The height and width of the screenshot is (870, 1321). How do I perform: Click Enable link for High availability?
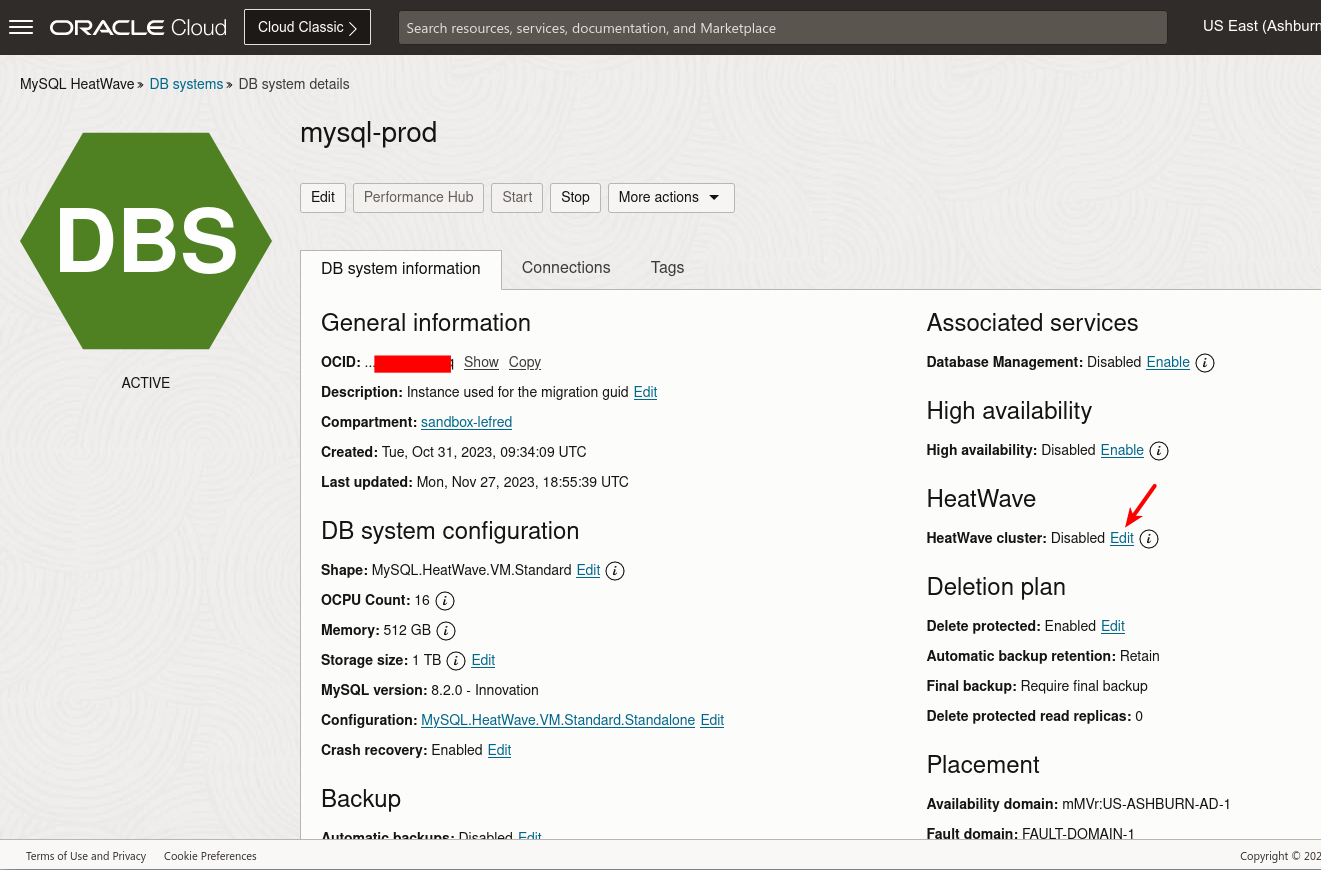(1122, 450)
